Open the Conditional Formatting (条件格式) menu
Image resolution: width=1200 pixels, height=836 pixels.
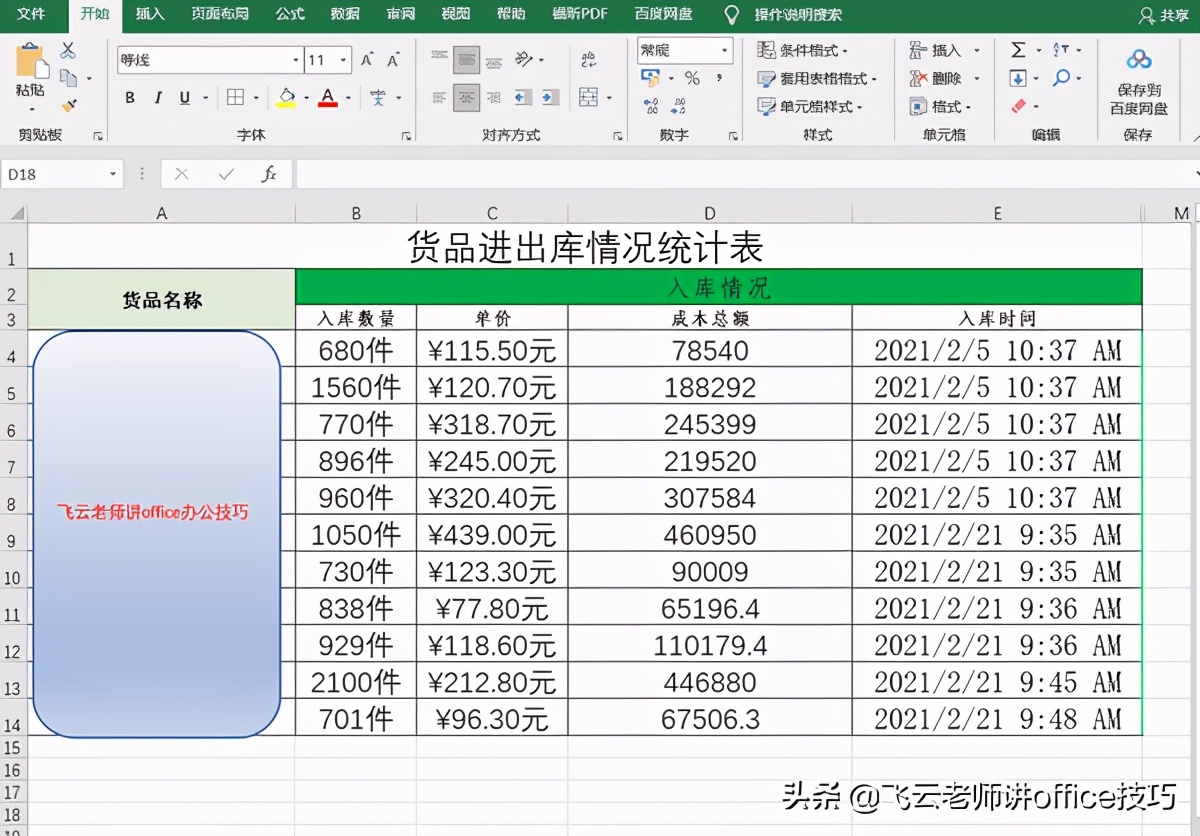click(x=802, y=50)
